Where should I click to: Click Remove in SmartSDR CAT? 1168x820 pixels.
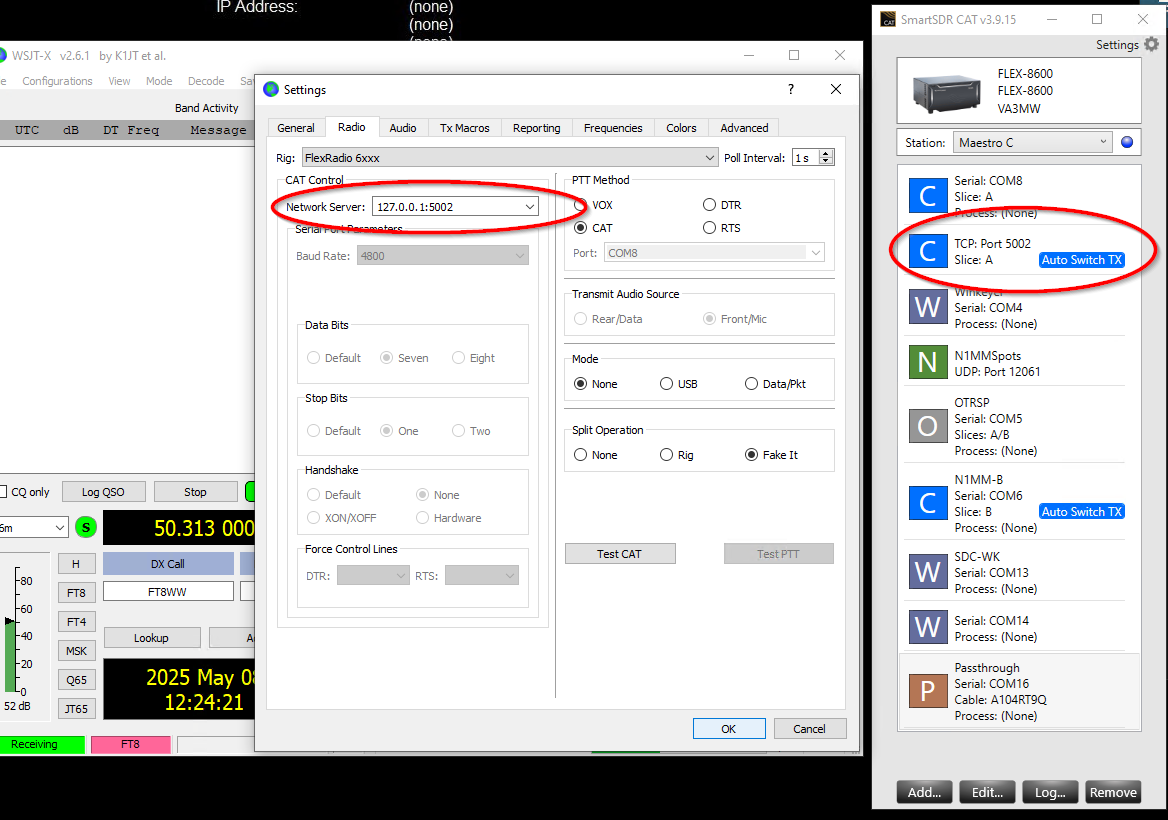pyautogui.click(x=1113, y=792)
